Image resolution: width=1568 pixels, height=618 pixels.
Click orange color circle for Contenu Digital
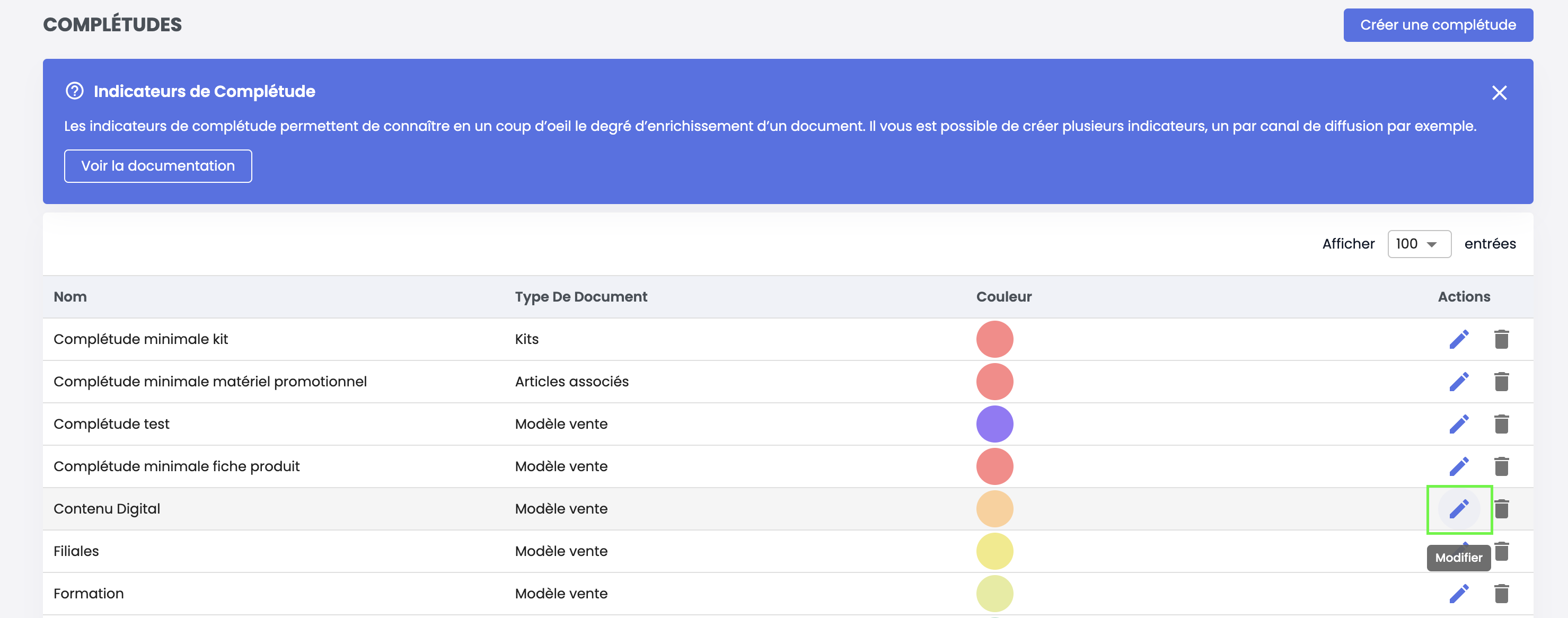pos(994,508)
